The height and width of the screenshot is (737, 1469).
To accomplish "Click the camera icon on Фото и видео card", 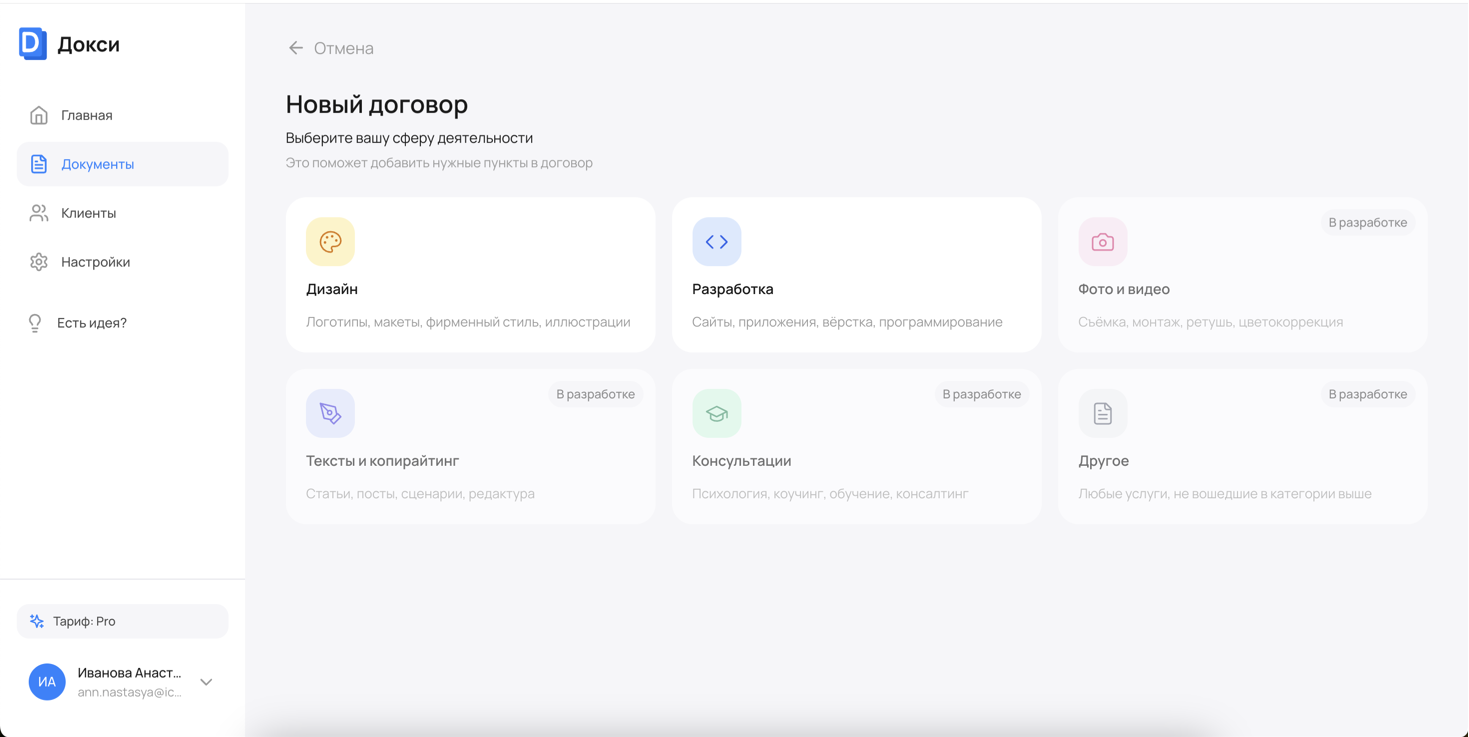I will coord(1102,242).
